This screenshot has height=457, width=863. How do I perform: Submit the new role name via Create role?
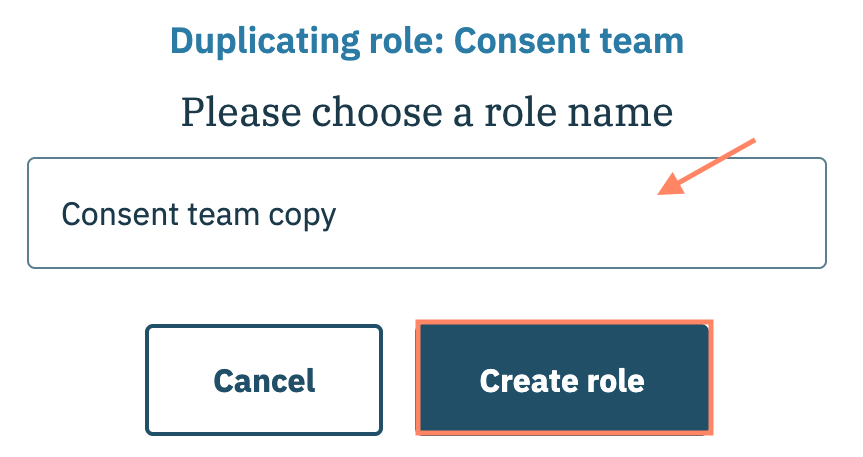pyautogui.click(x=562, y=380)
